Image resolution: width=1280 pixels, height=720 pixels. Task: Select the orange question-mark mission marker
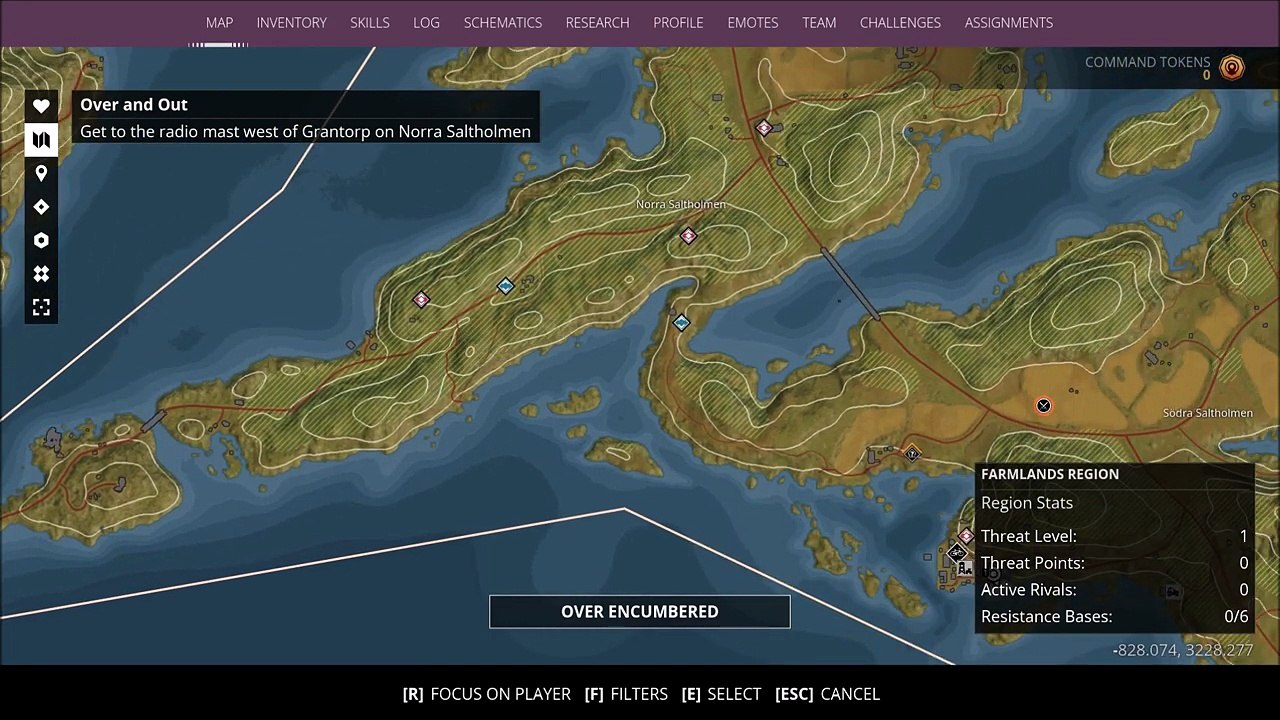click(911, 453)
